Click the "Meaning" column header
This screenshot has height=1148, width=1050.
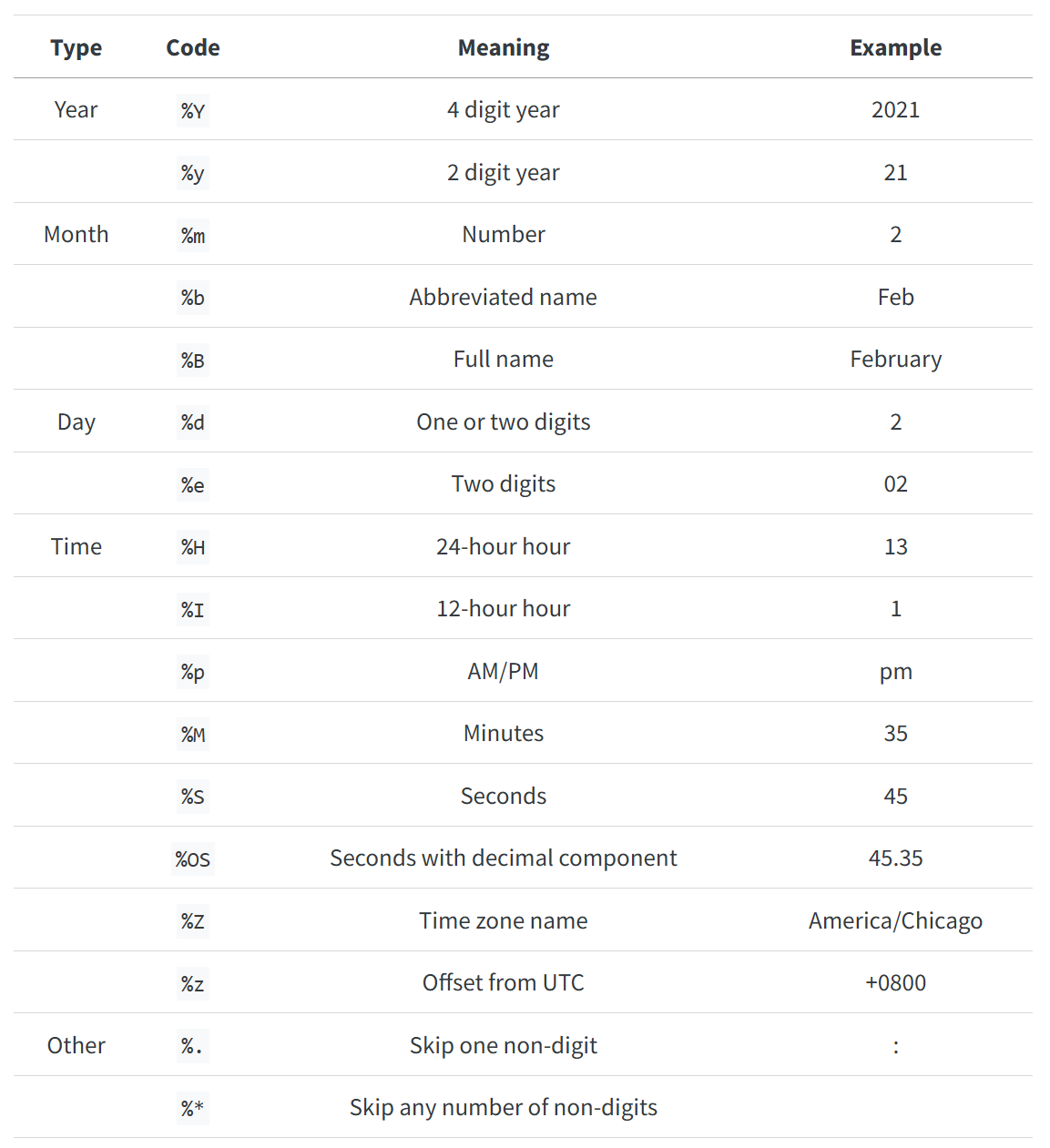click(x=504, y=47)
